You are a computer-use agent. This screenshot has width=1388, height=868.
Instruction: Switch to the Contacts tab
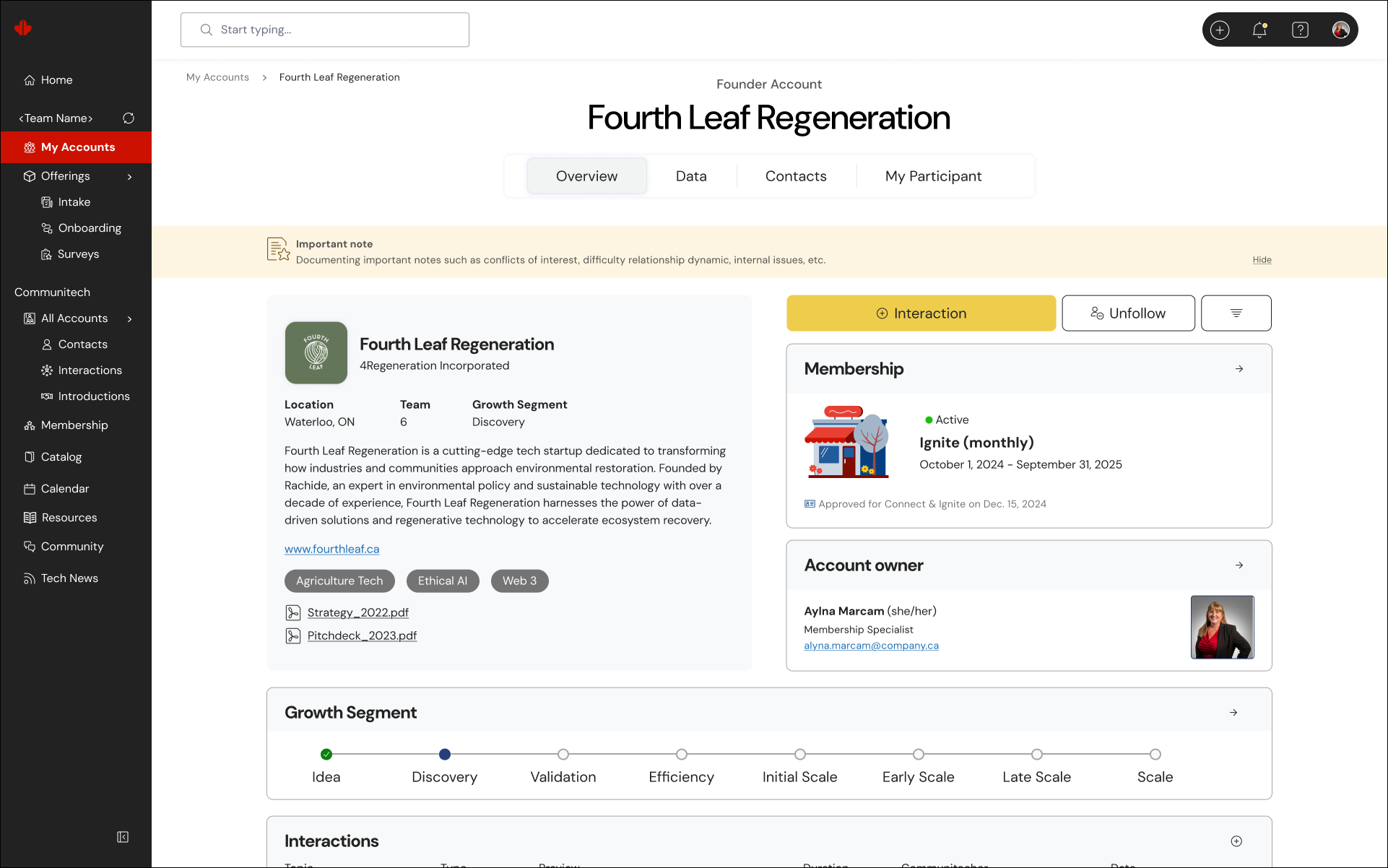coord(796,176)
